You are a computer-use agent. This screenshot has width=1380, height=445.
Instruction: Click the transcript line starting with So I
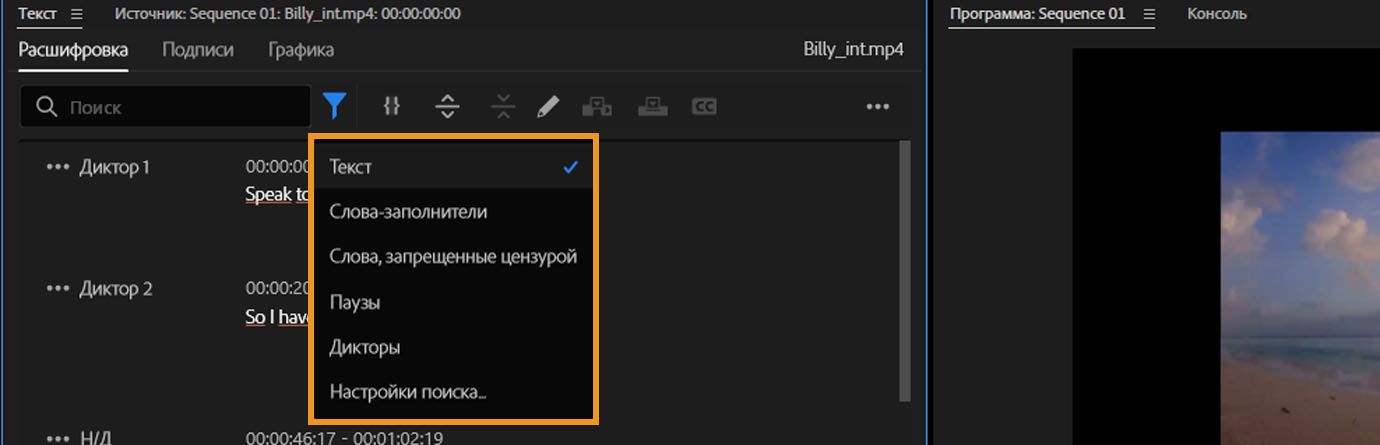[x=278, y=317]
